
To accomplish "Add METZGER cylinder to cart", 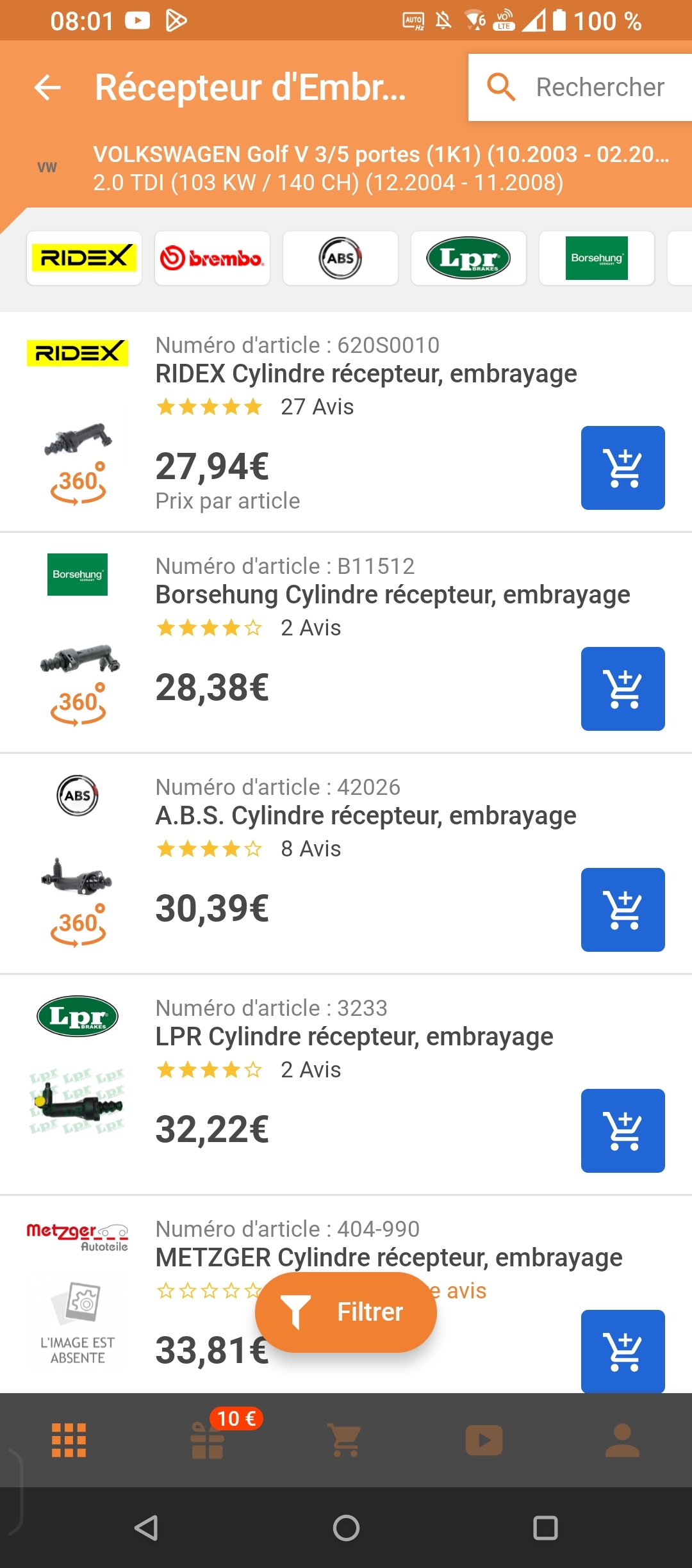I will click(x=622, y=1350).
